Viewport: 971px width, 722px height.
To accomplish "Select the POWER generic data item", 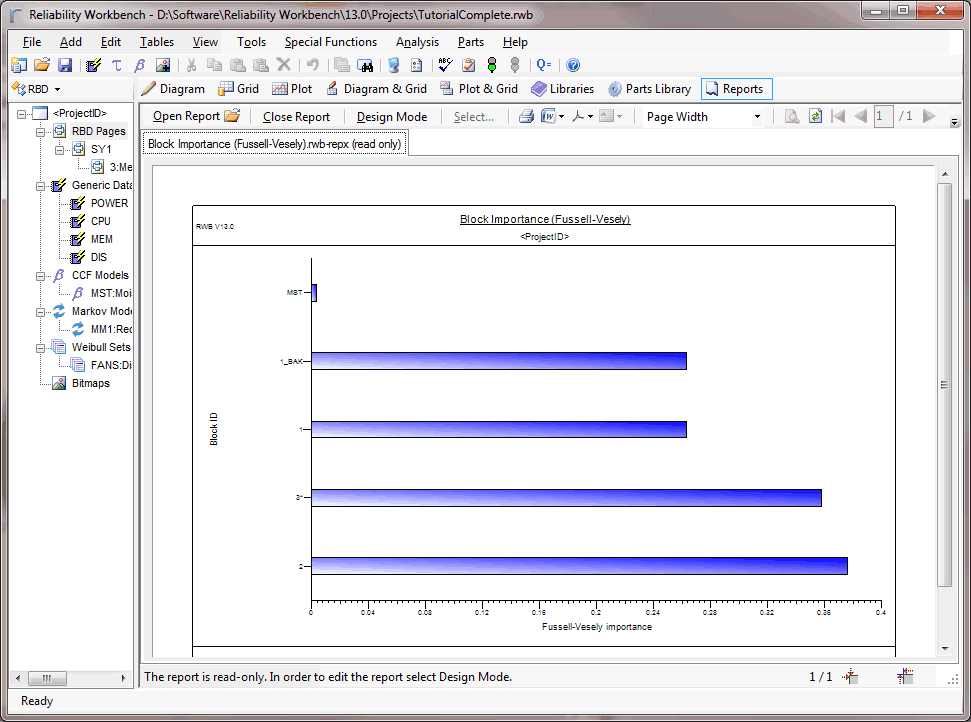I will click(x=109, y=203).
